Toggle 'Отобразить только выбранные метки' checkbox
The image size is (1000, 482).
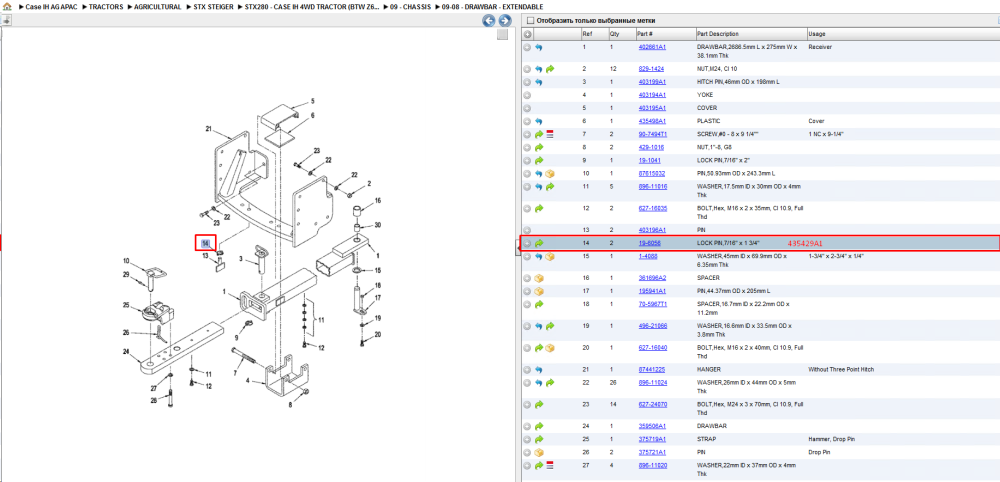click(529, 20)
